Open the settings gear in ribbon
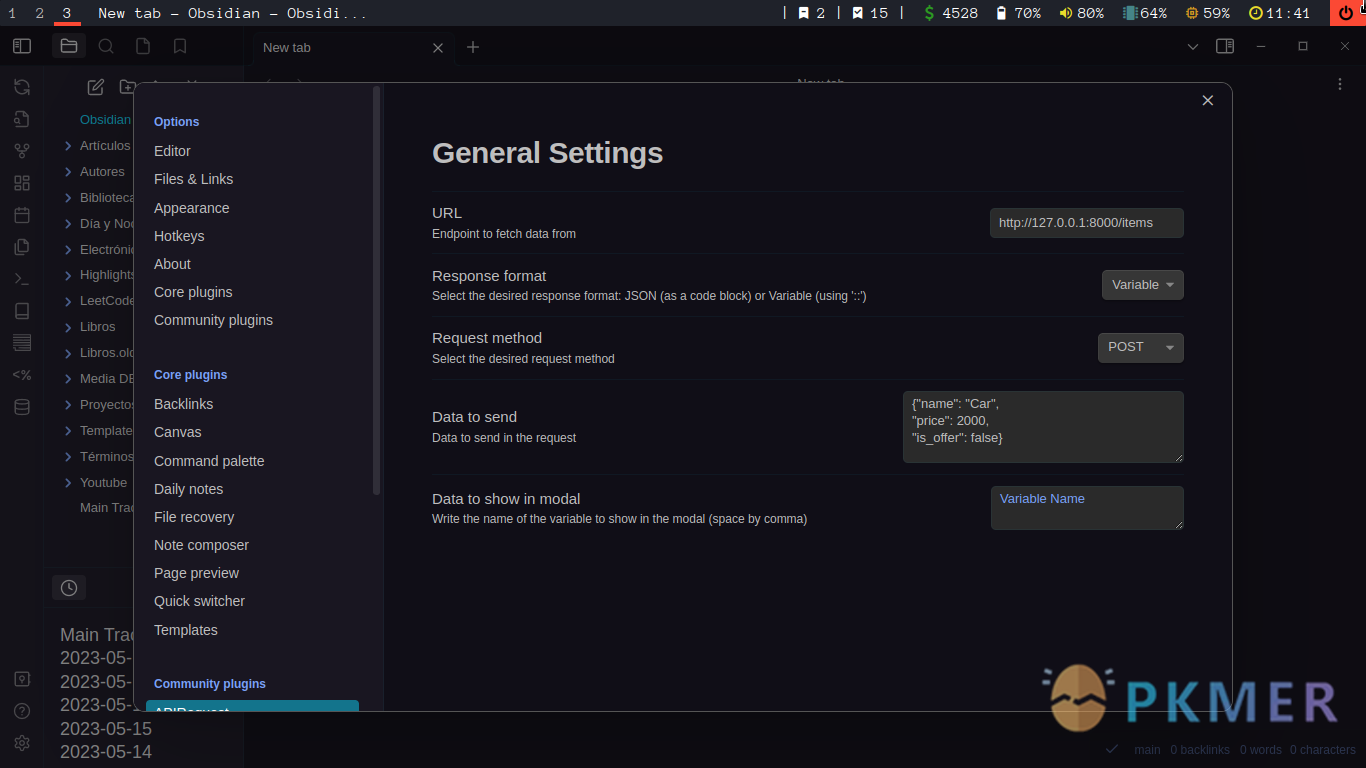The height and width of the screenshot is (768, 1366). [x=22, y=743]
